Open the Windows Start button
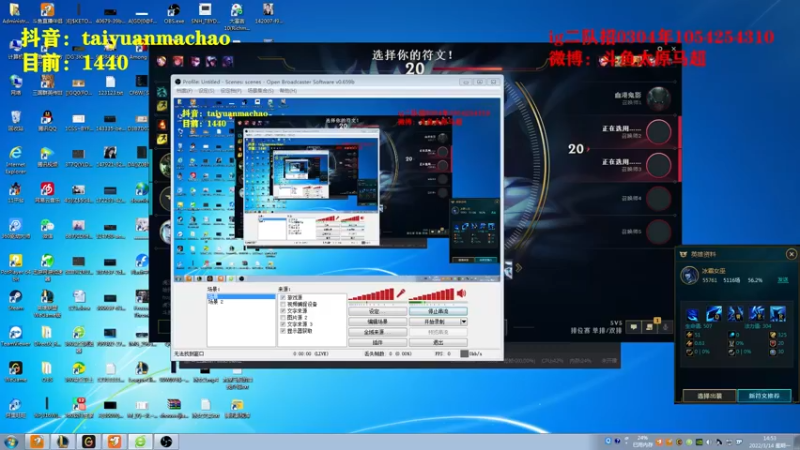800x450 pixels. coord(11,442)
